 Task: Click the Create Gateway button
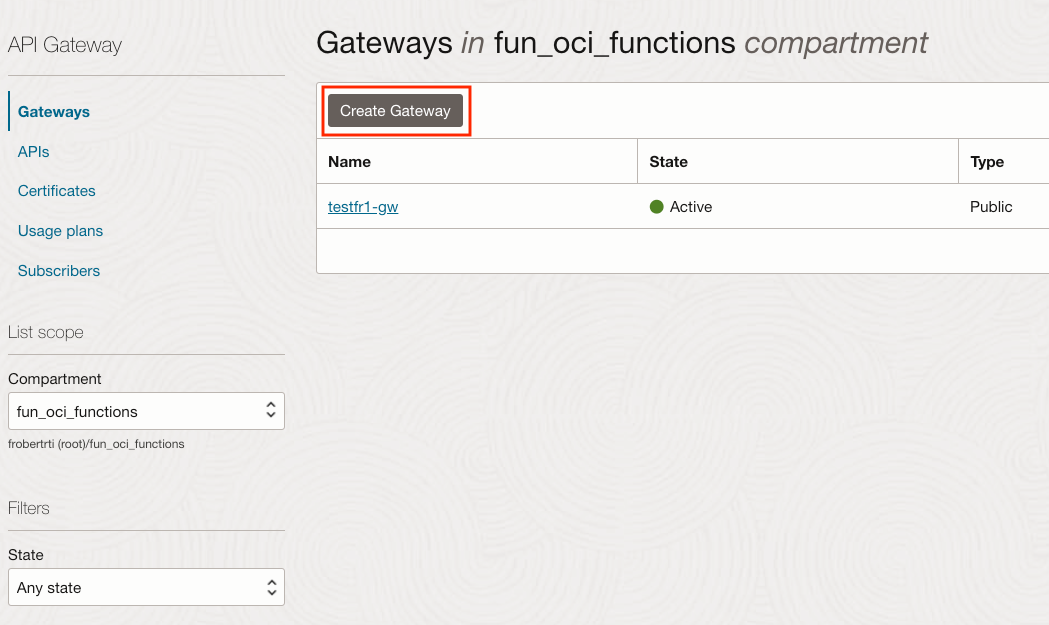pyautogui.click(x=395, y=111)
